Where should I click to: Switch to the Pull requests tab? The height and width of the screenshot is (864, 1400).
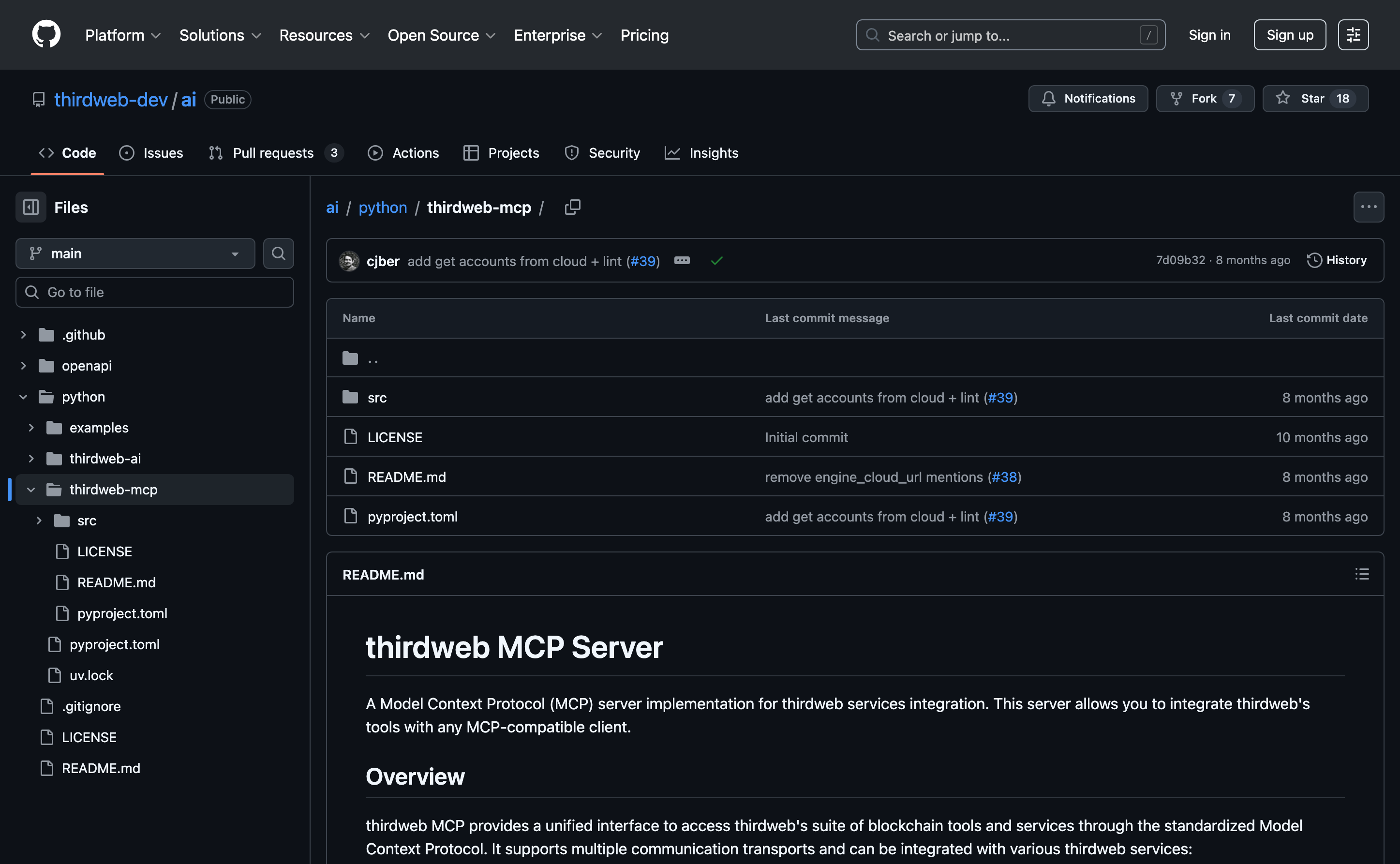click(273, 152)
